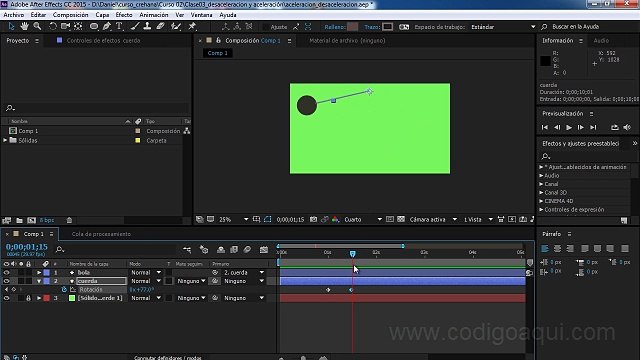The image size is (640, 360).
Task: Open the Graph Editor icon in timeline
Action: pyautogui.click(x=264, y=249)
